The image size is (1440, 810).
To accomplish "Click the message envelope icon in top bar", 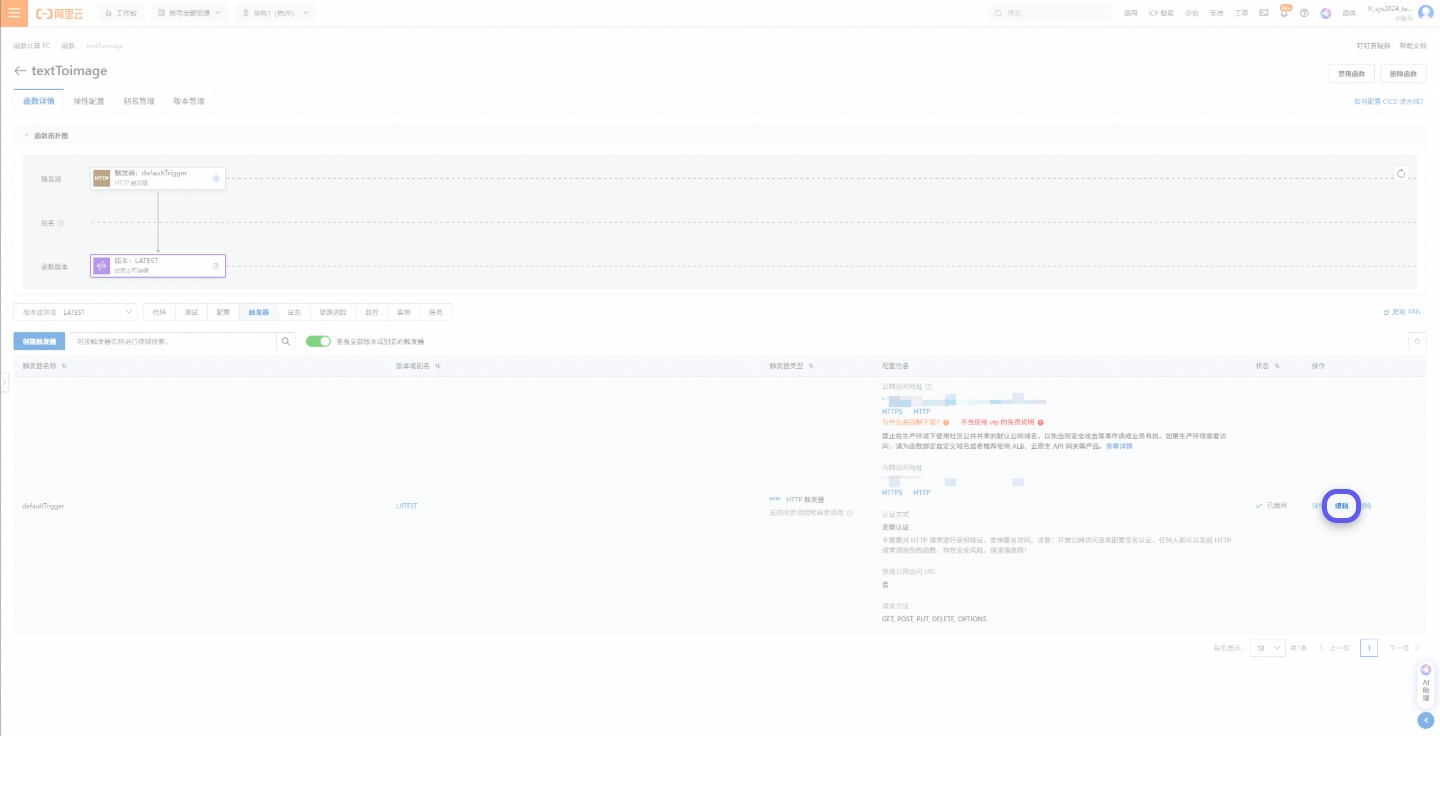I will [x=1263, y=13].
